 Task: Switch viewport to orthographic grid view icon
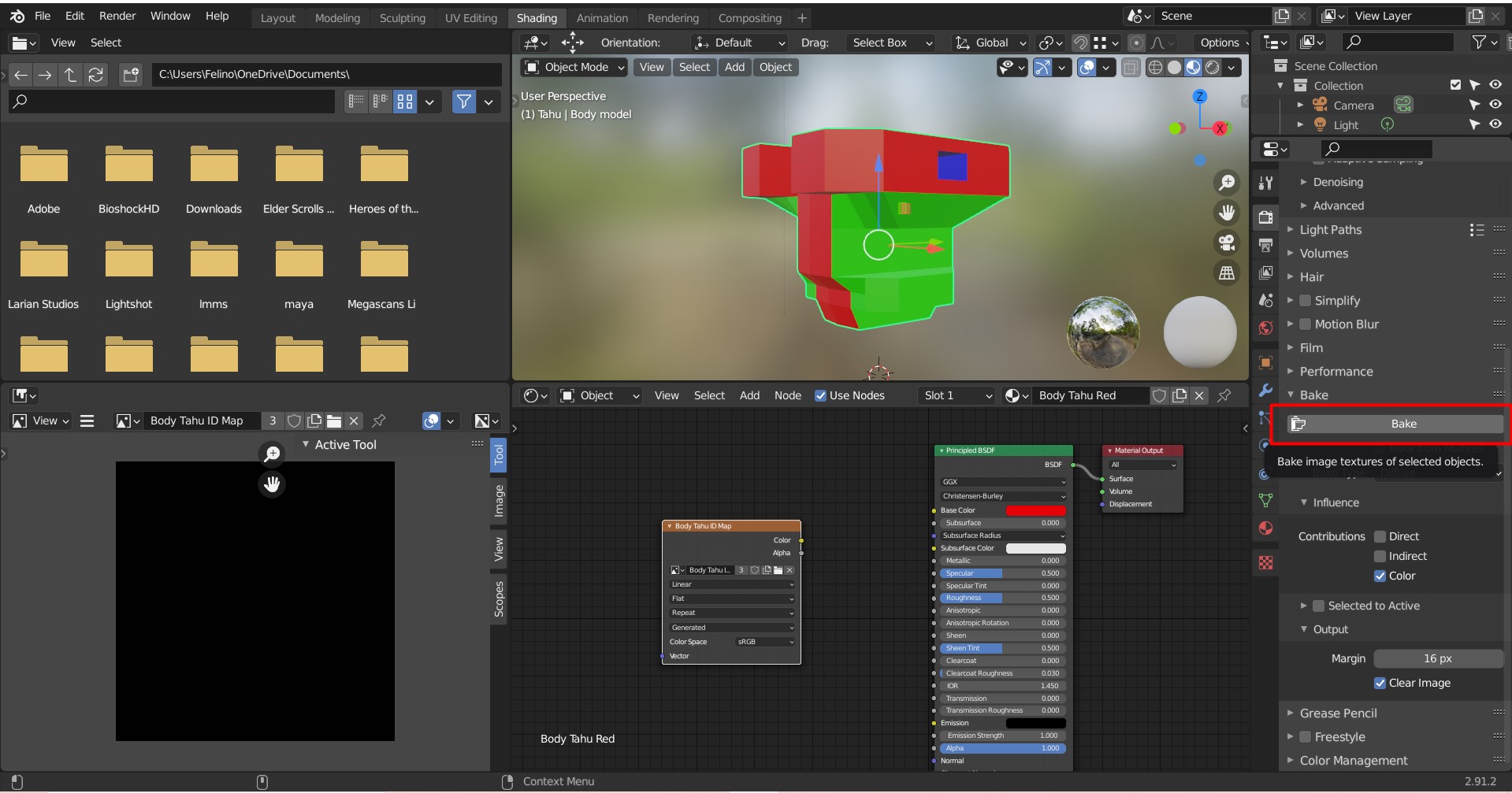(x=1227, y=273)
